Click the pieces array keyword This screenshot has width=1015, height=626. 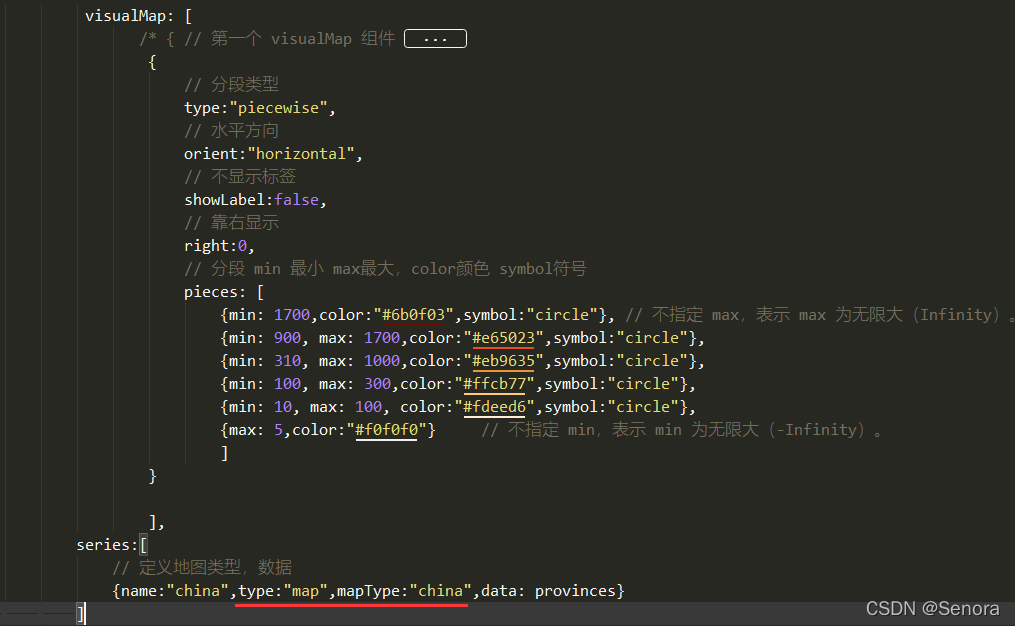(x=210, y=293)
